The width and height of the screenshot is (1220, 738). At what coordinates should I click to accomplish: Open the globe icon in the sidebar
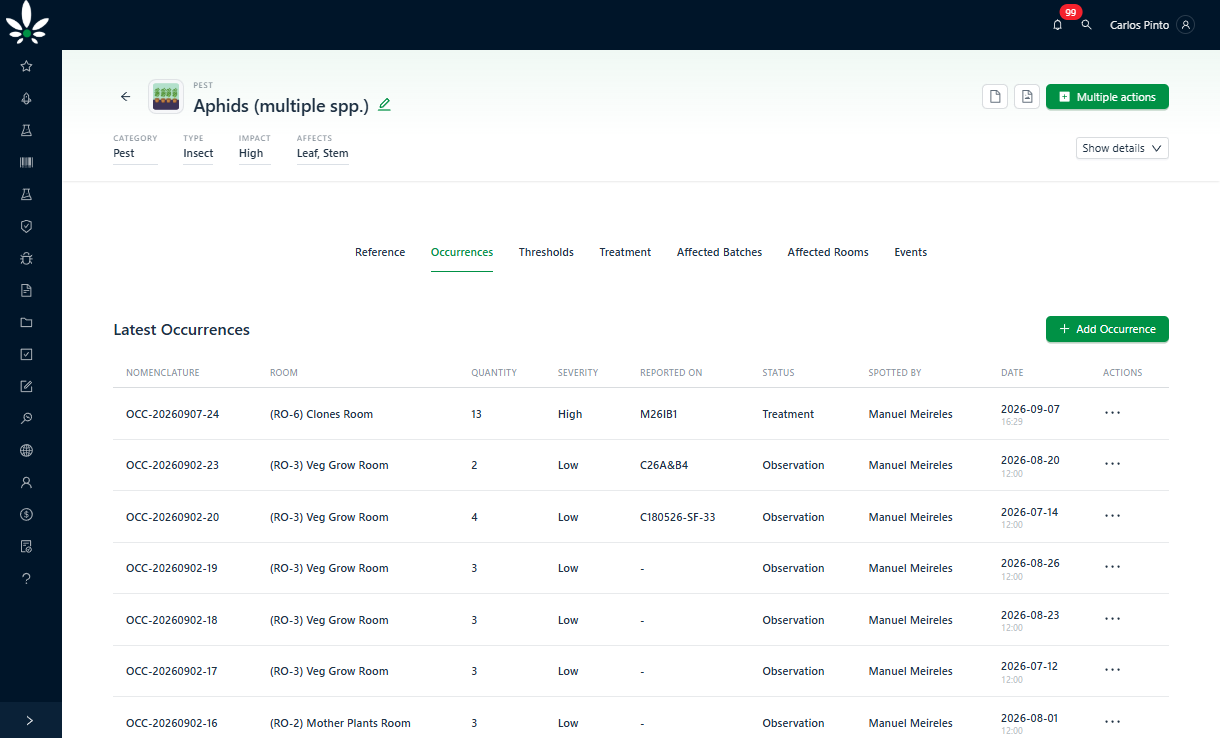tap(26, 450)
